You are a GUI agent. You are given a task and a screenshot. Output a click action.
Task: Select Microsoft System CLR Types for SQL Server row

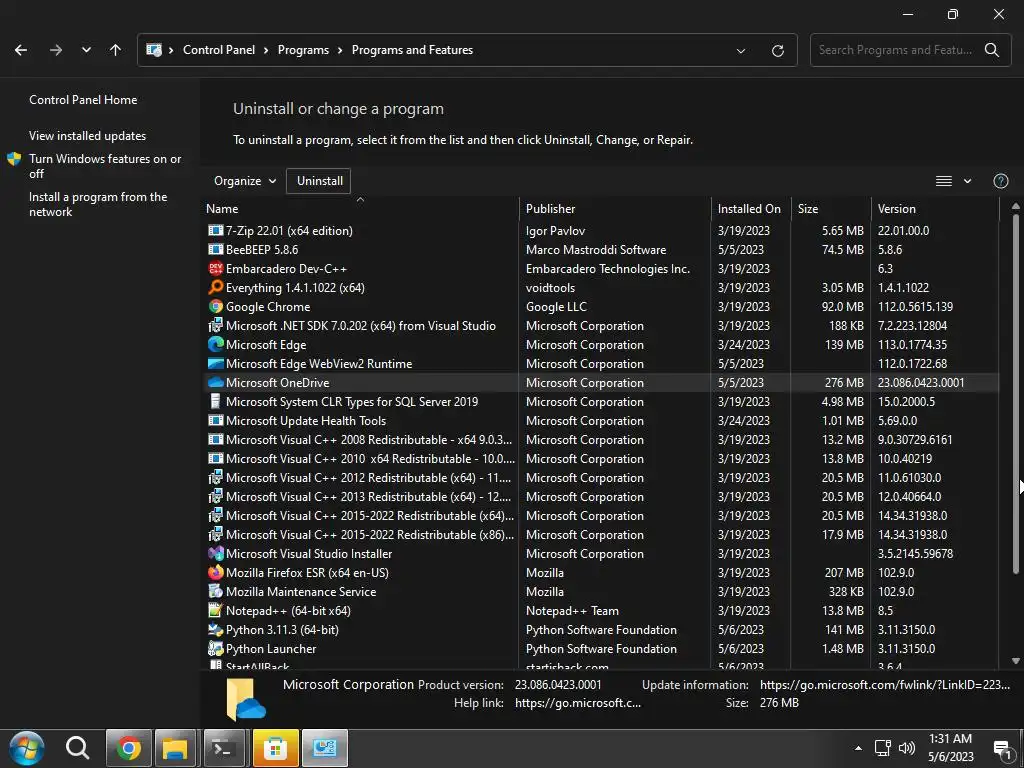[601, 402]
